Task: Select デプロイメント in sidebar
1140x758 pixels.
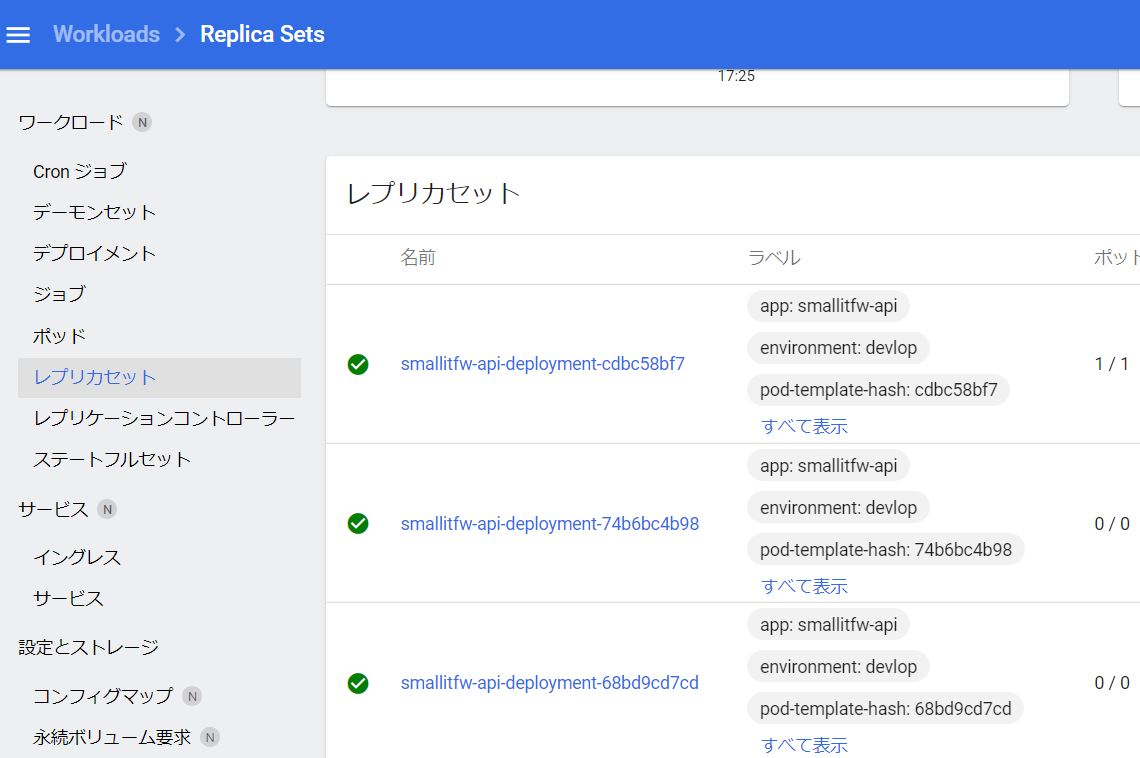Action: point(95,253)
